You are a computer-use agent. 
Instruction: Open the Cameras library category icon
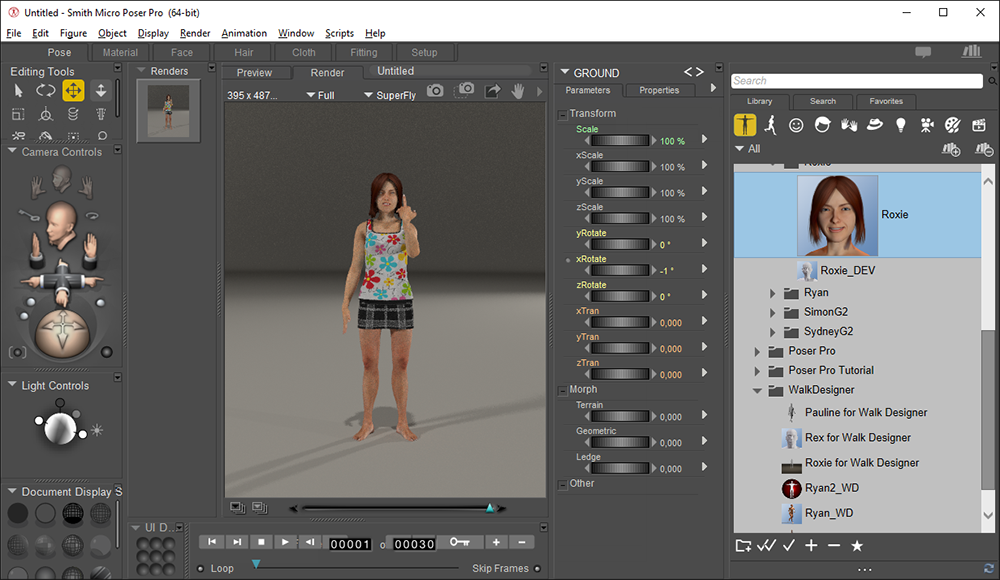pos(926,125)
